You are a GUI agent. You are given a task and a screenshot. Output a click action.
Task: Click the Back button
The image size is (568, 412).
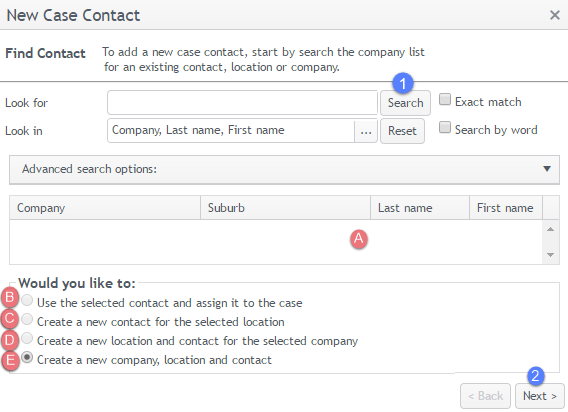(485, 396)
